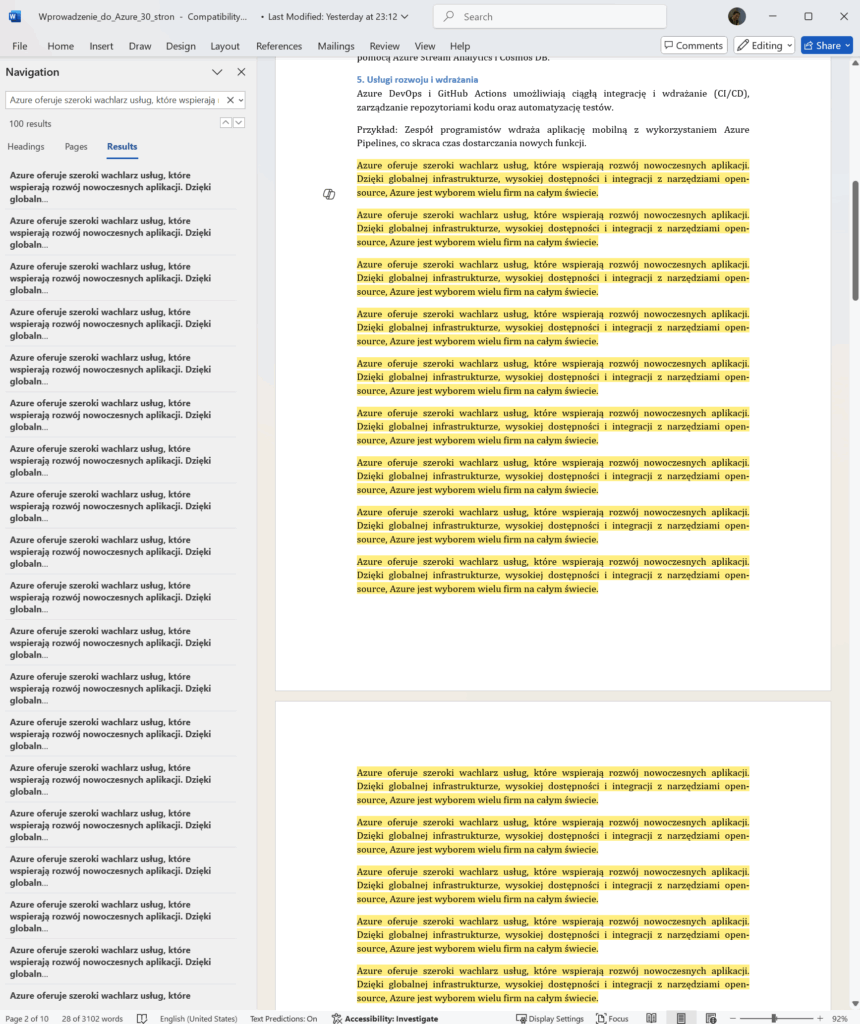Close the Navigation pane
This screenshot has width=860, height=1024.
(x=241, y=72)
